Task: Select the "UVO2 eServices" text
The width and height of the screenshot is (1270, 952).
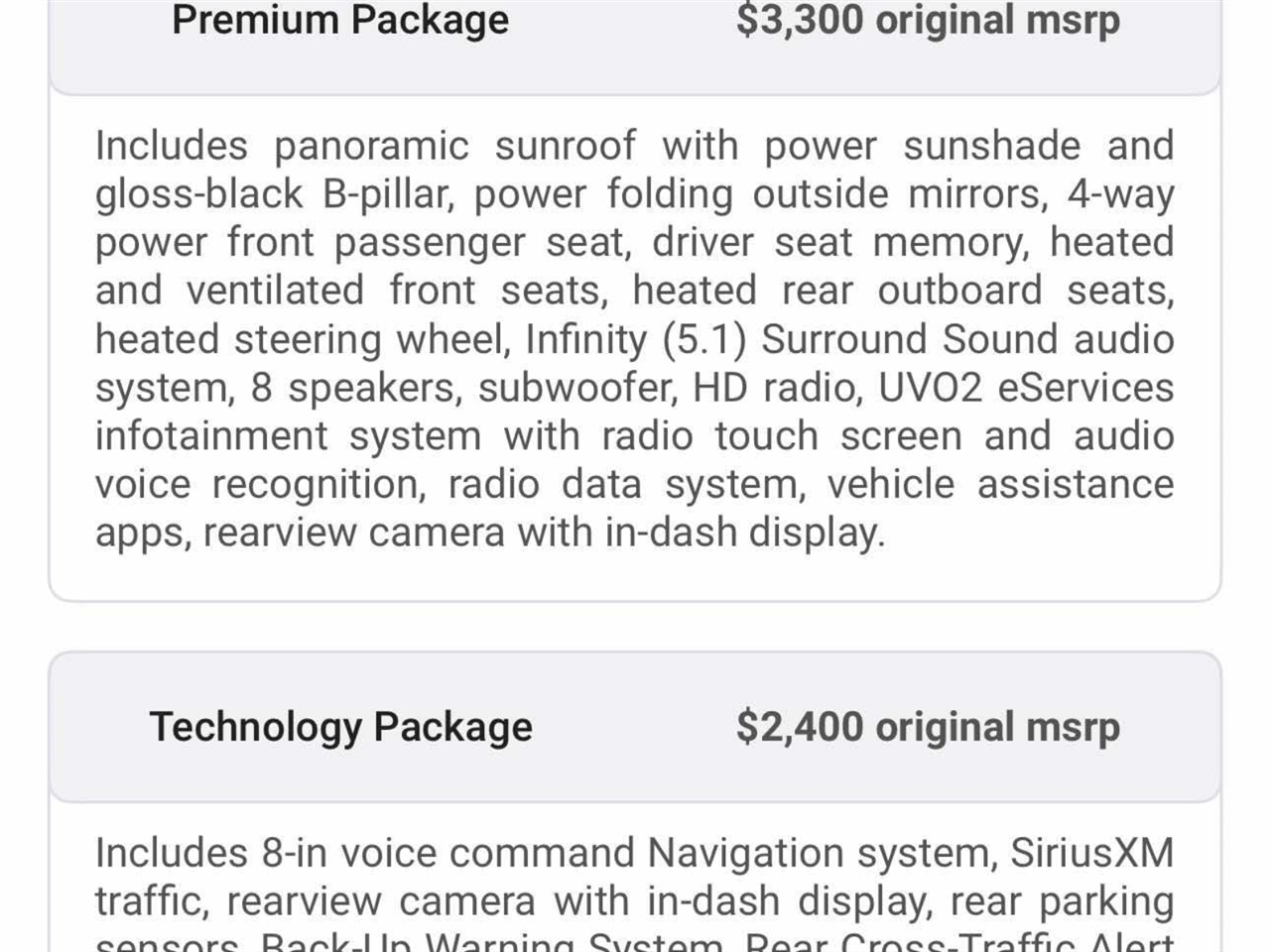Action: coord(1026,388)
